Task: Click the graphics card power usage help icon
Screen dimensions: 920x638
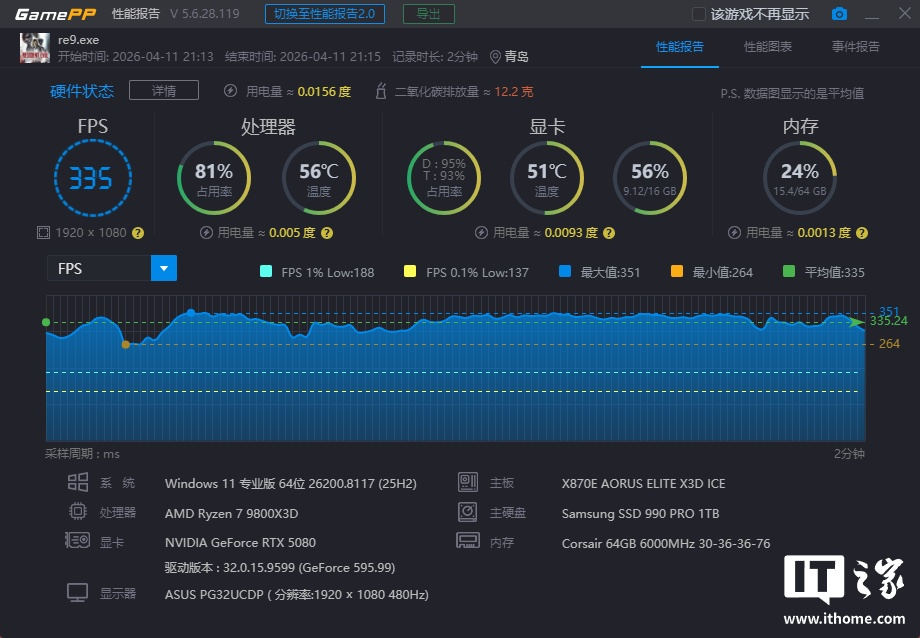Action: point(609,233)
